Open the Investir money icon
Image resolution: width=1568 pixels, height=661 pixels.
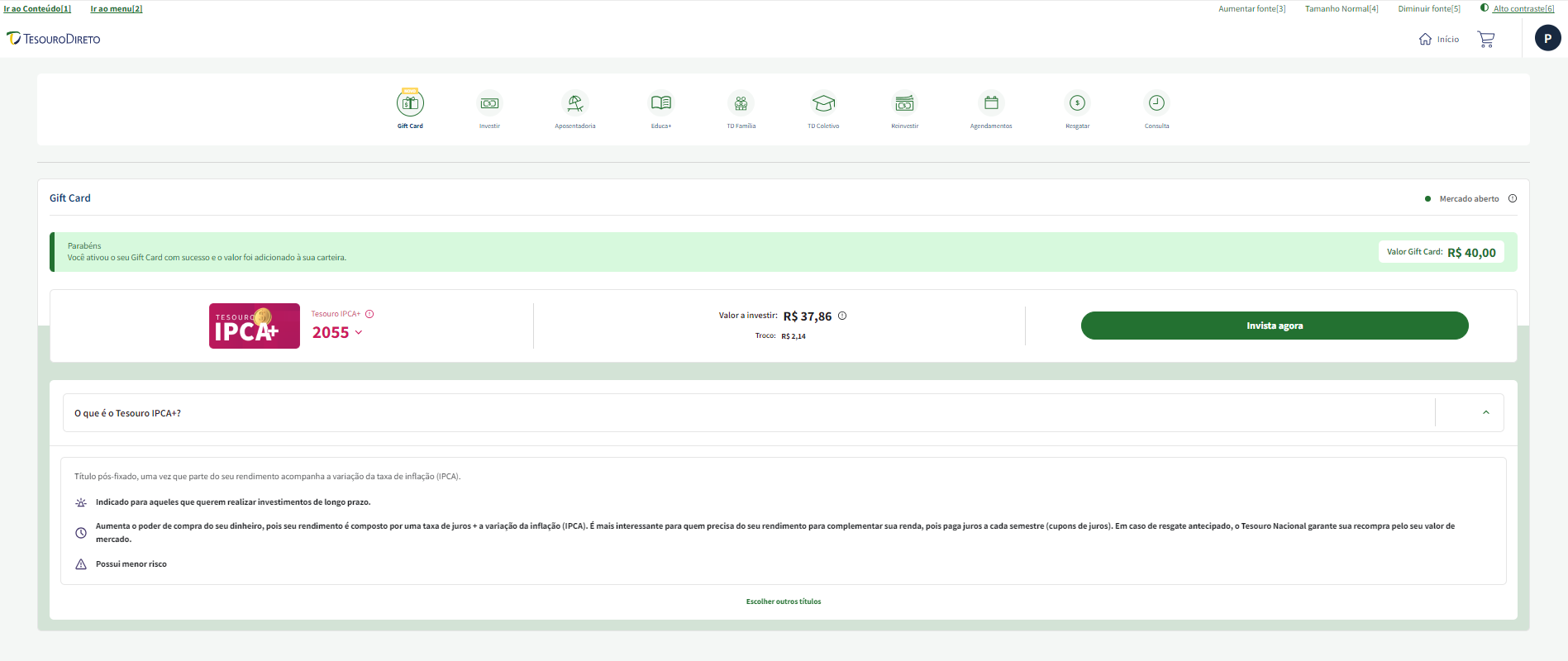click(489, 103)
